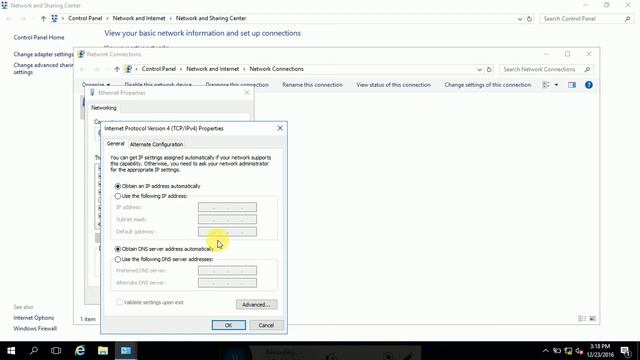
Task: Toggle Validate settings upon exit checkbox
Action: tap(119, 302)
